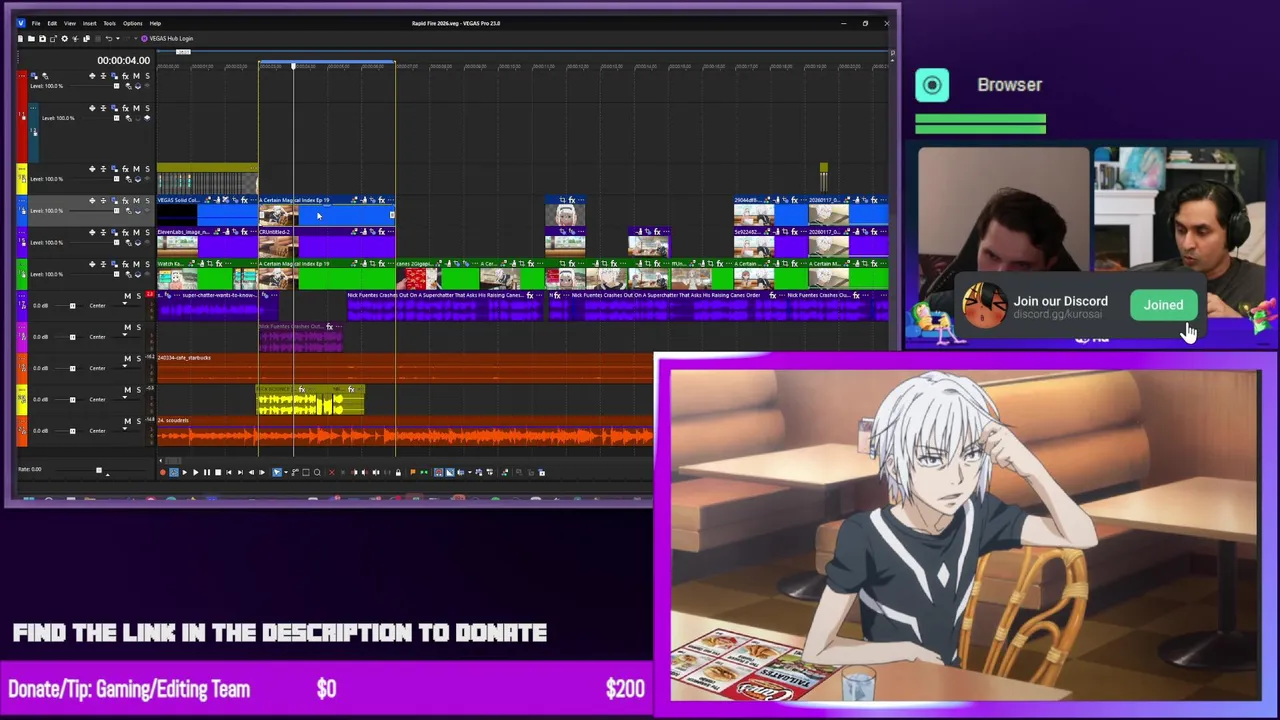Solo the 240334-cafe_starbucks audio track
This screenshot has width=1280, height=720.
tap(138, 358)
